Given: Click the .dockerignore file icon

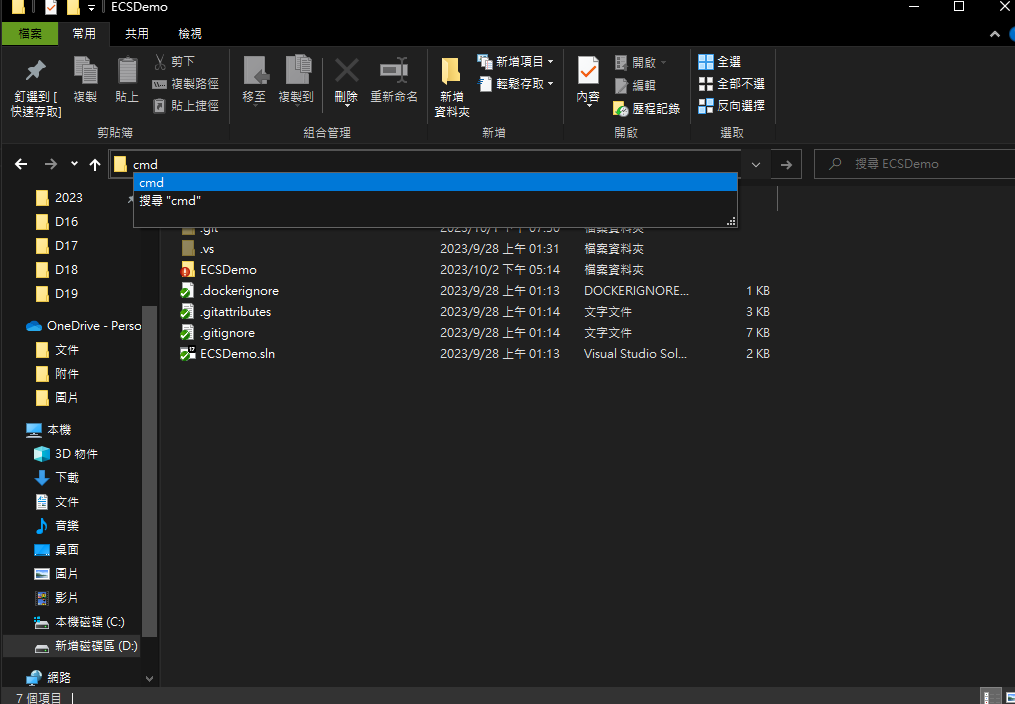Looking at the screenshot, I should click(x=188, y=291).
